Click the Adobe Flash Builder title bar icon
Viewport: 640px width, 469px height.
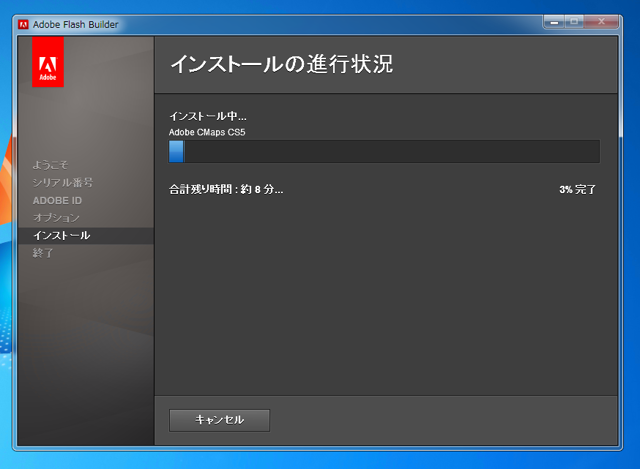24,24
